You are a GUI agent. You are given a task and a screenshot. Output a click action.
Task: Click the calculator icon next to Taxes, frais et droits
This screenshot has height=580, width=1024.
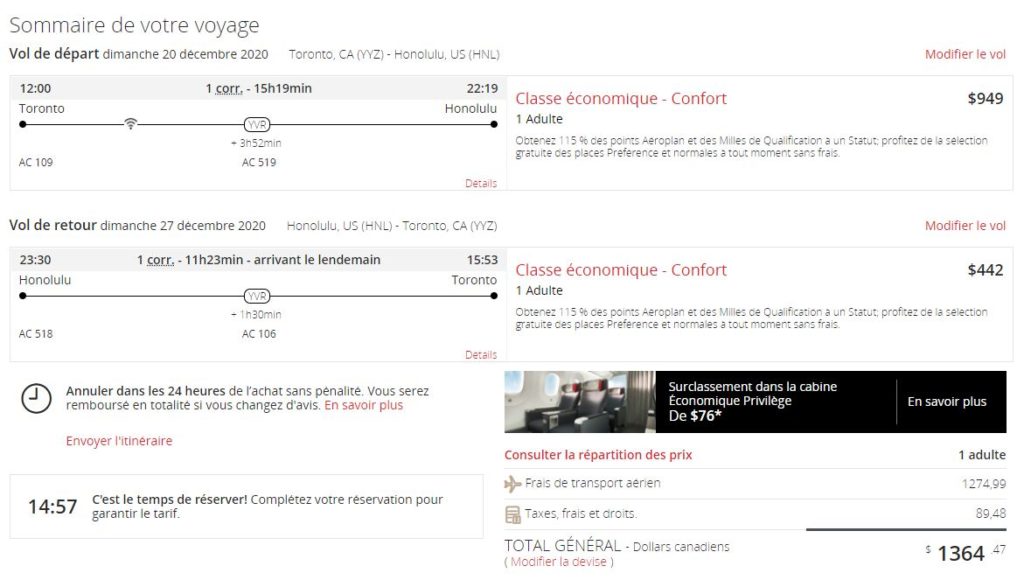[513, 514]
